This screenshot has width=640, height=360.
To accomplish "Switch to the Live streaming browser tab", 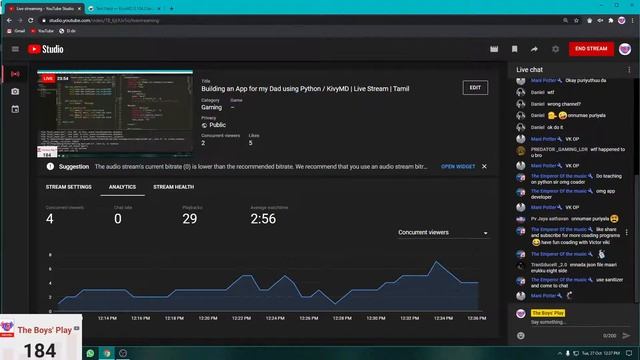I will [x=45, y=9].
